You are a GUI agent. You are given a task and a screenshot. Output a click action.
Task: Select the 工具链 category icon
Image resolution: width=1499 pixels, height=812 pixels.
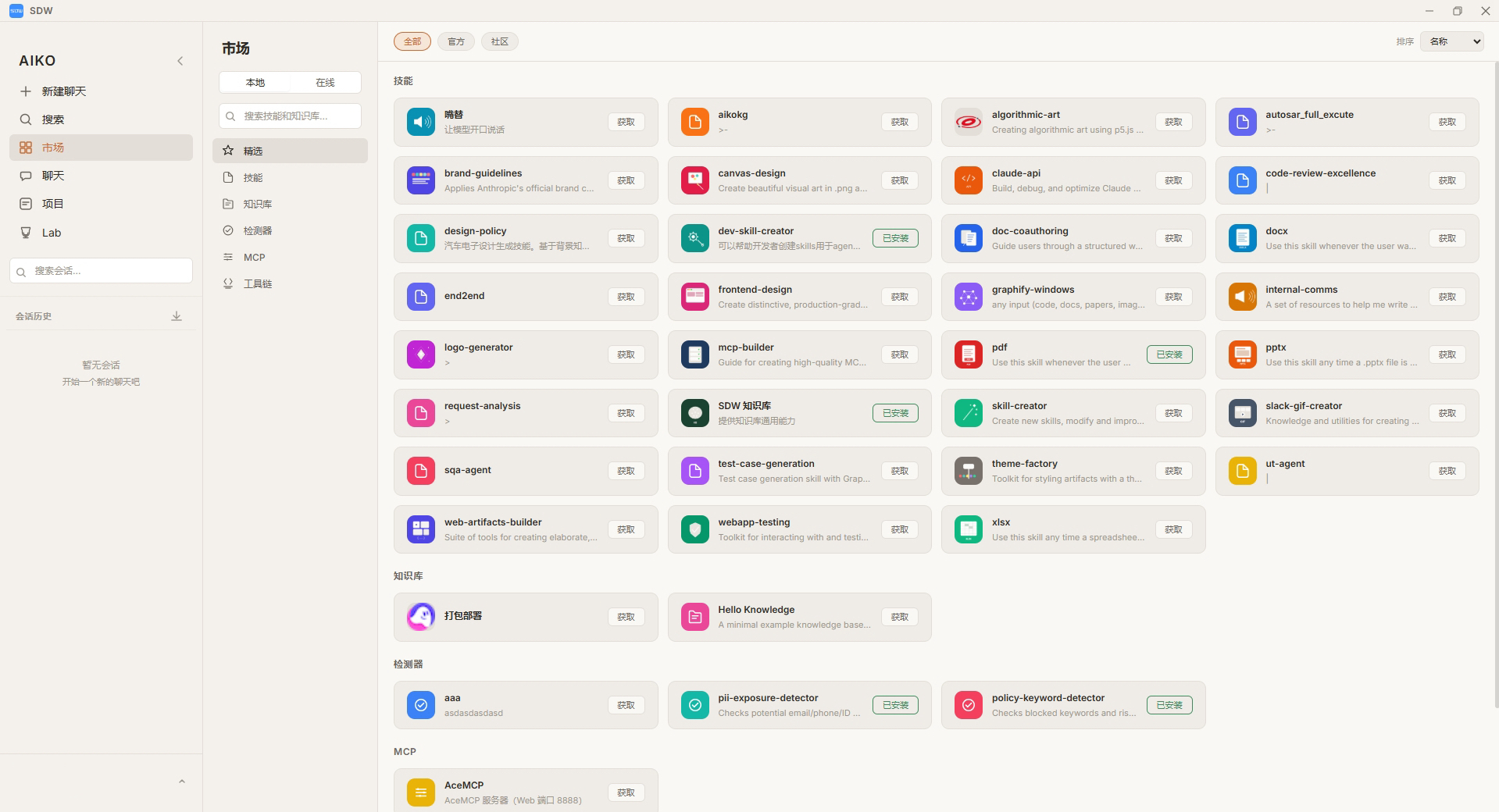point(228,283)
